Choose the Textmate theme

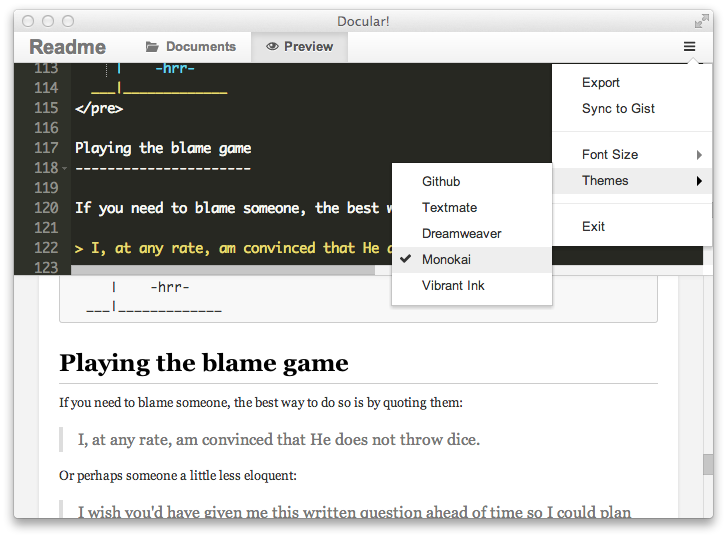click(x=449, y=208)
